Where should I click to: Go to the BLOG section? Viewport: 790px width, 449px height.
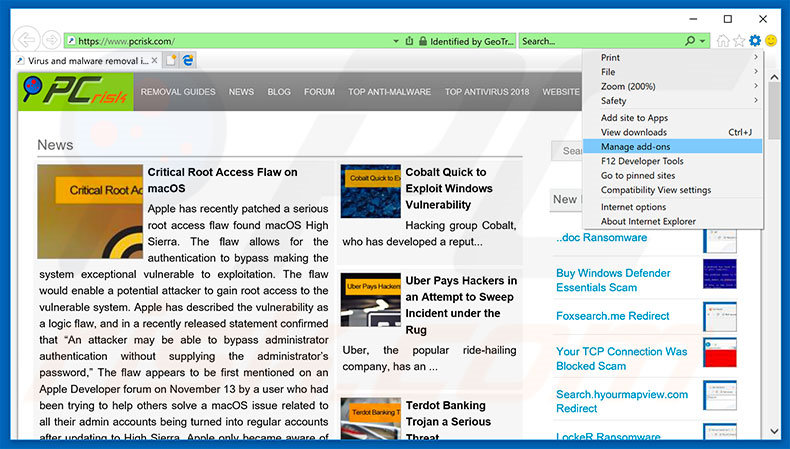pyautogui.click(x=279, y=92)
